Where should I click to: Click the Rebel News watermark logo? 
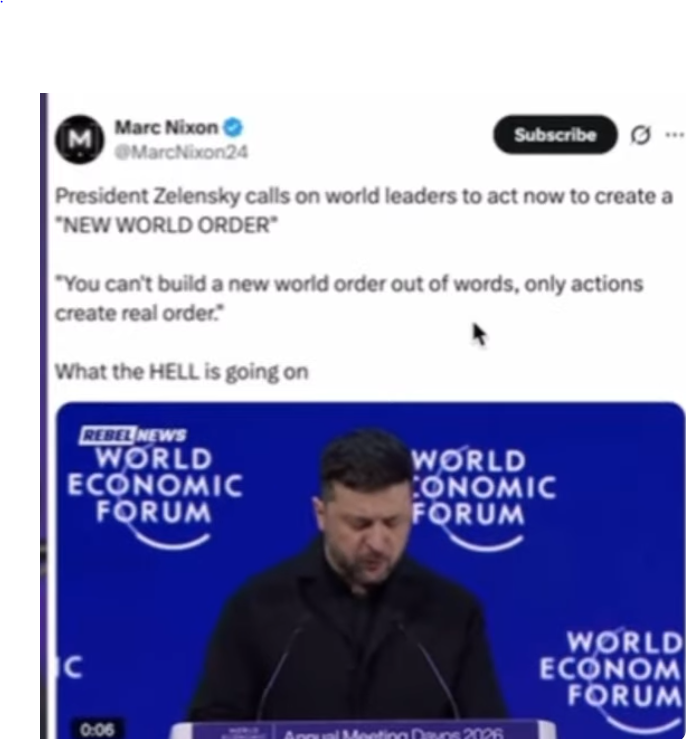click(133, 435)
